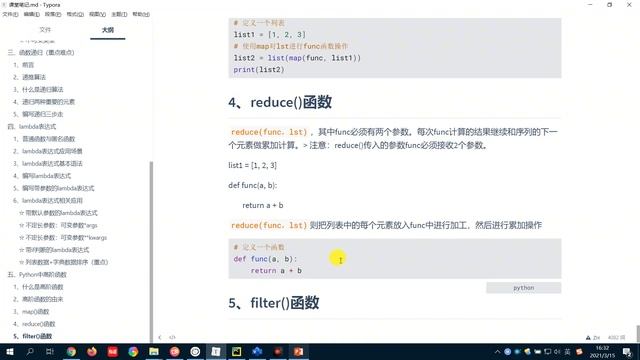Viewport: 640px width, 360px height.
Task: Open the 文件(F) menu
Action: tap(10, 14)
